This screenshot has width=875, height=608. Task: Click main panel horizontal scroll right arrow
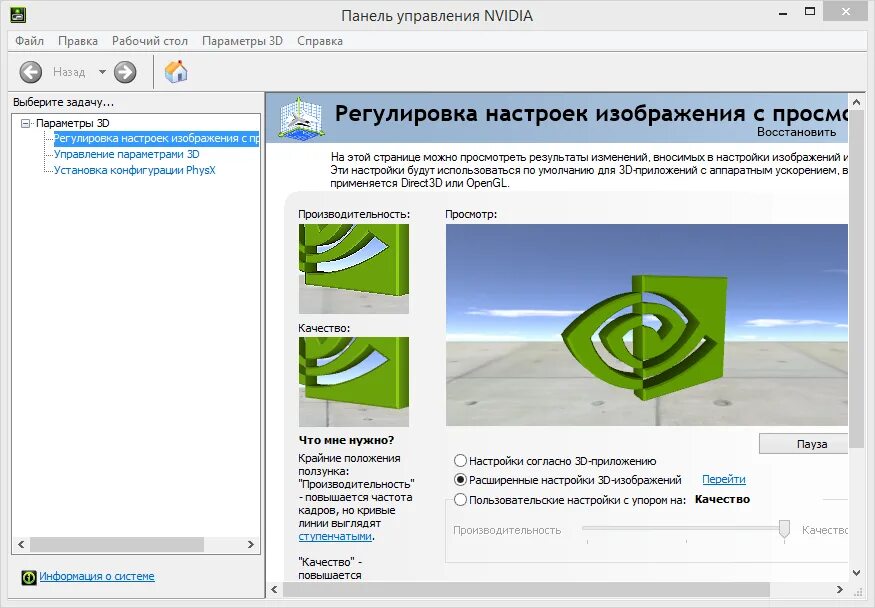point(840,590)
